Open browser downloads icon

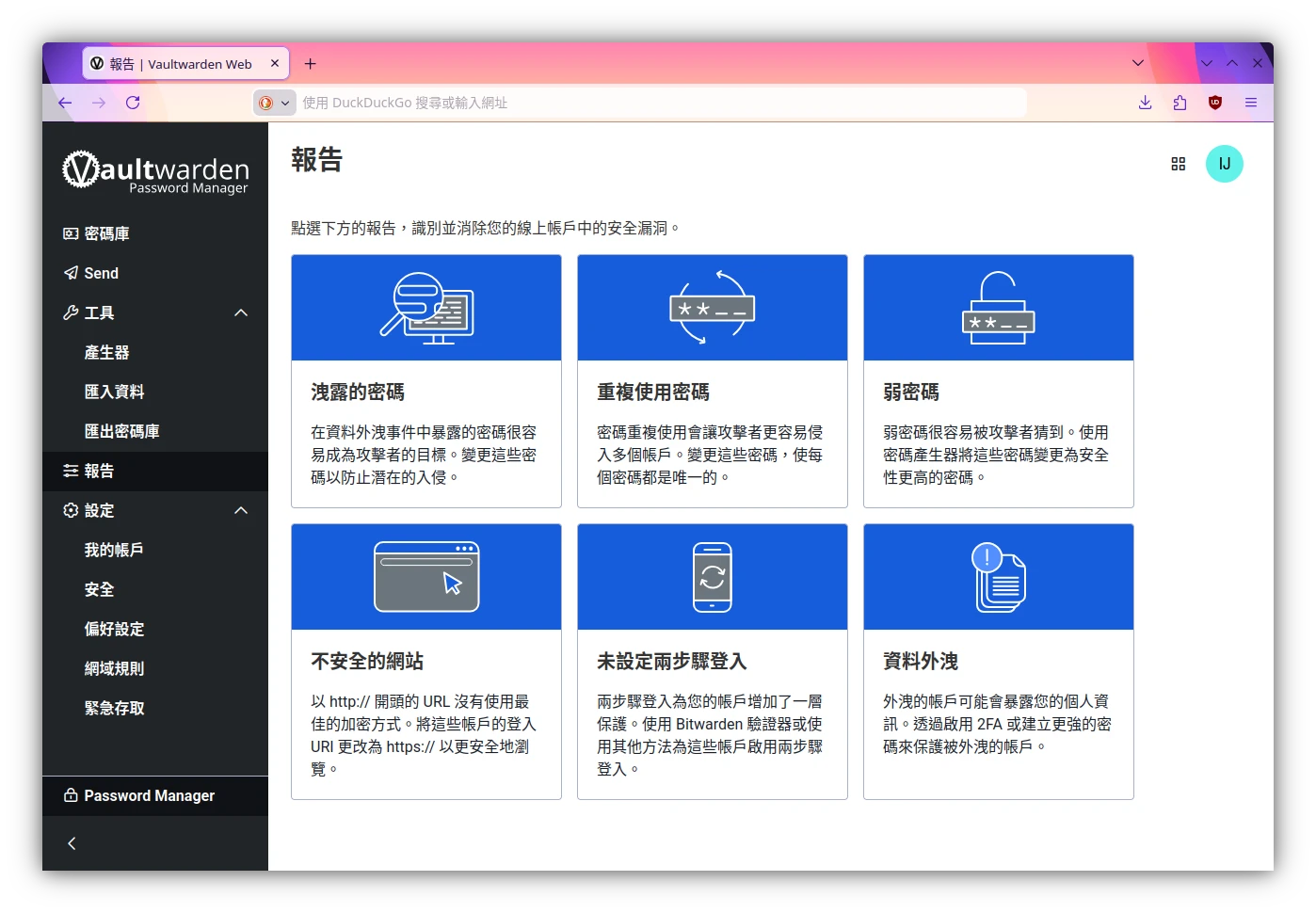click(1145, 103)
